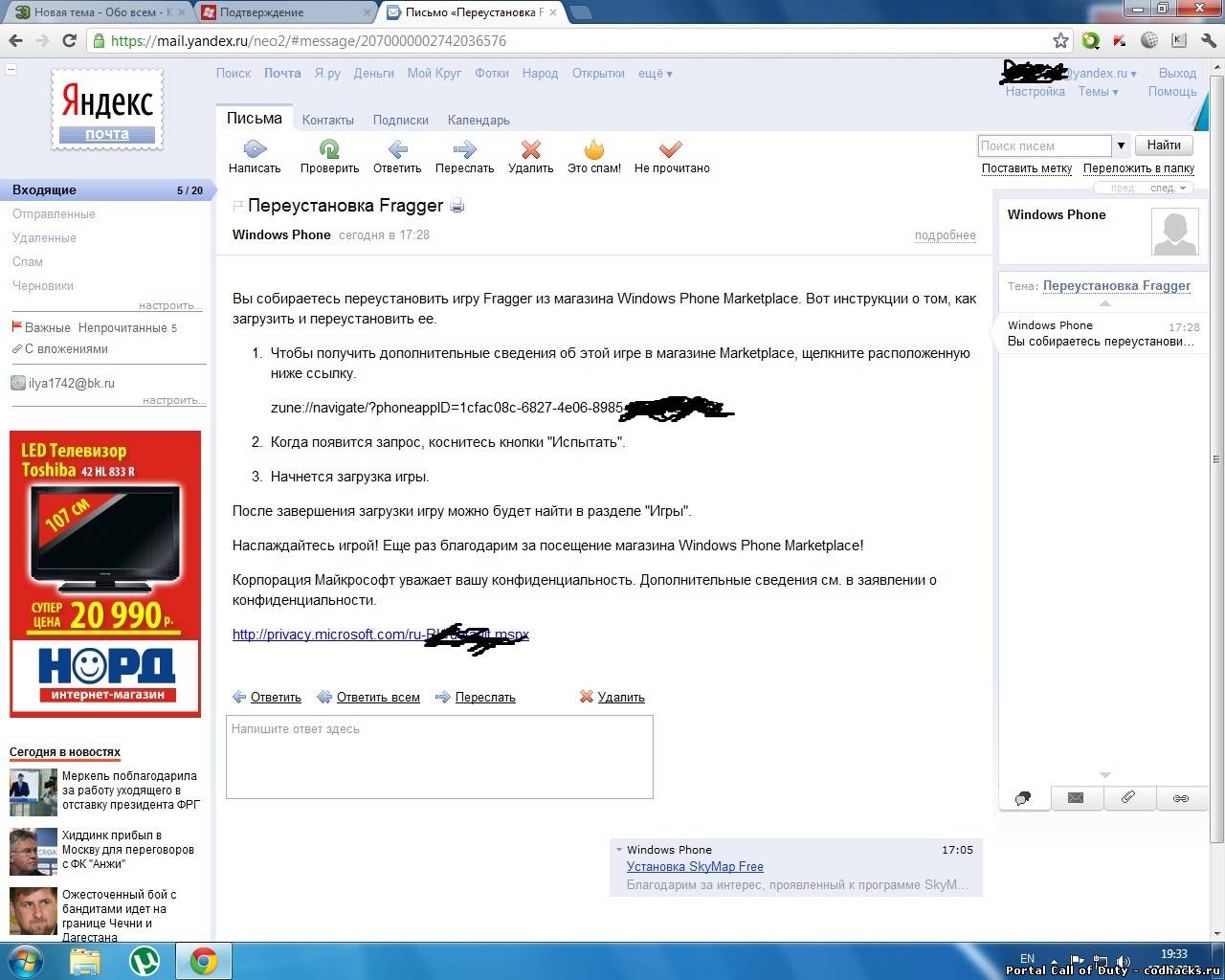Viewport: 1225px width, 980px height.
Task: Click the quick reply text box
Action: [x=439, y=757]
